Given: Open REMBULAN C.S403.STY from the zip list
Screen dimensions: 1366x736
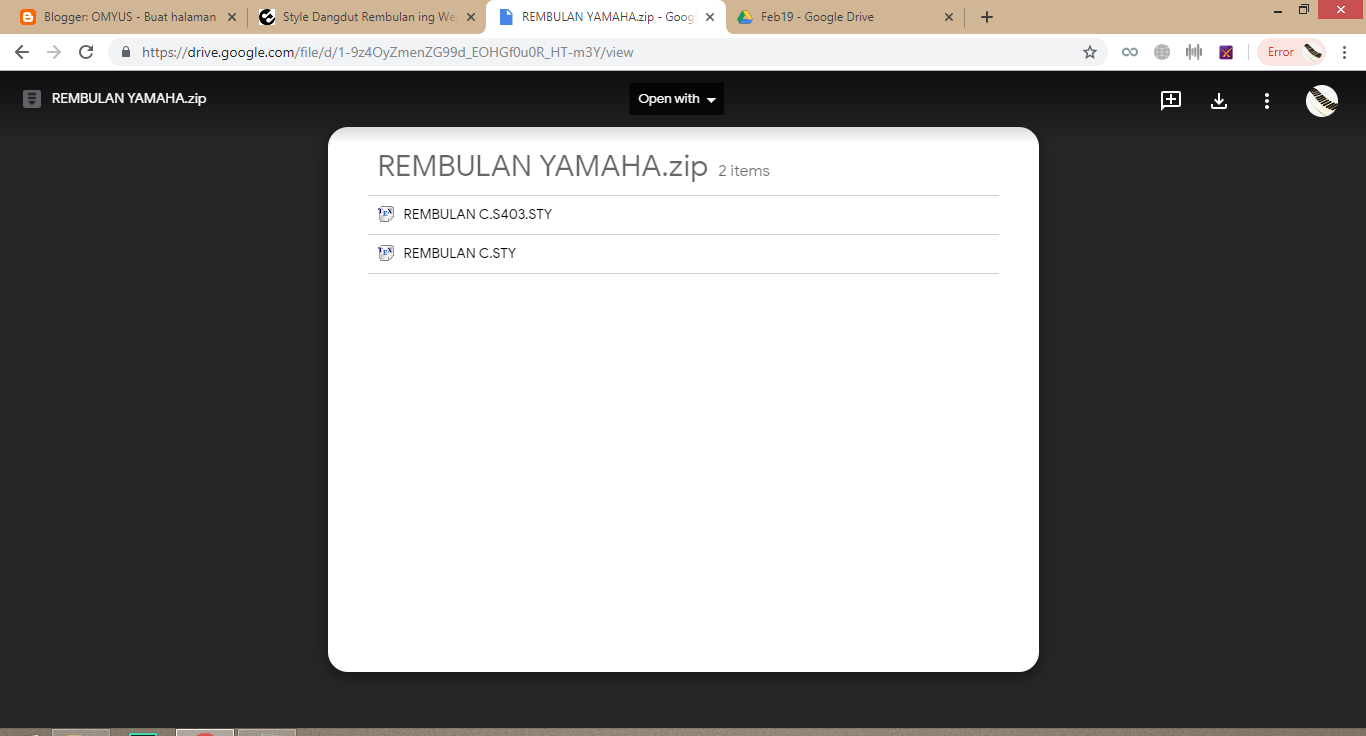Looking at the screenshot, I should [x=683, y=214].
